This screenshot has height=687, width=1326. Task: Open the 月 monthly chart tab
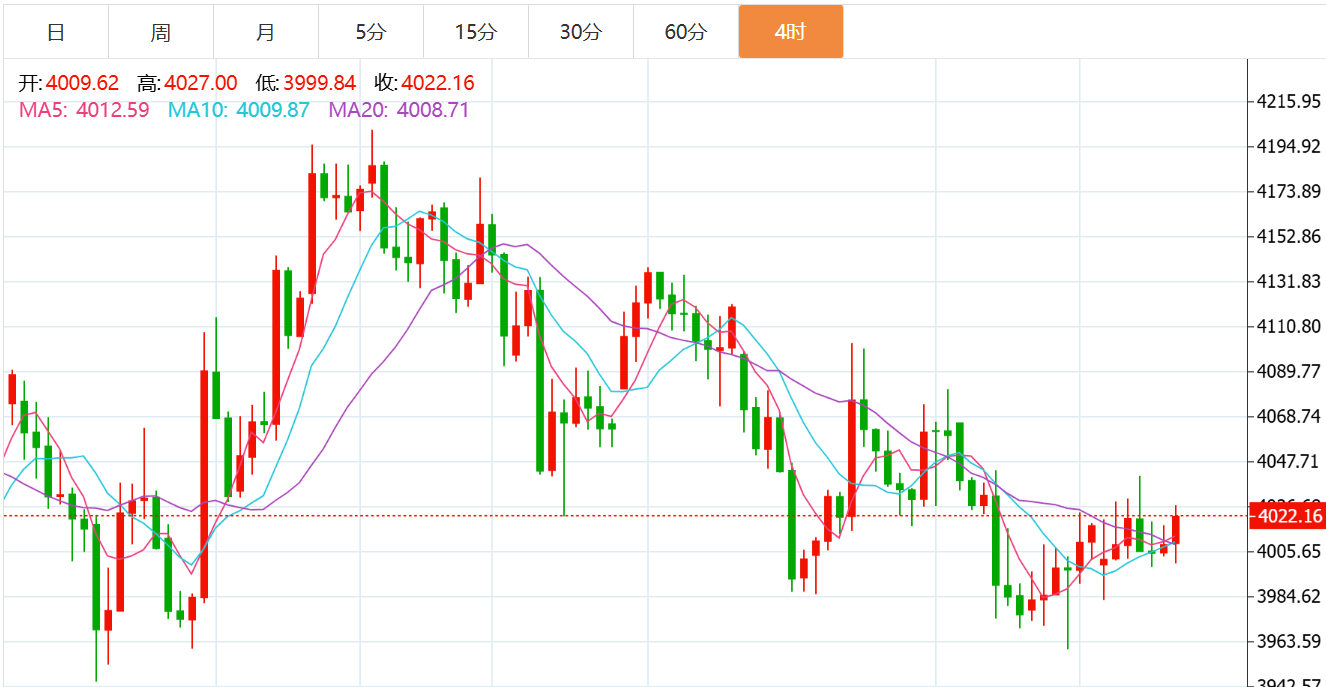(x=266, y=32)
